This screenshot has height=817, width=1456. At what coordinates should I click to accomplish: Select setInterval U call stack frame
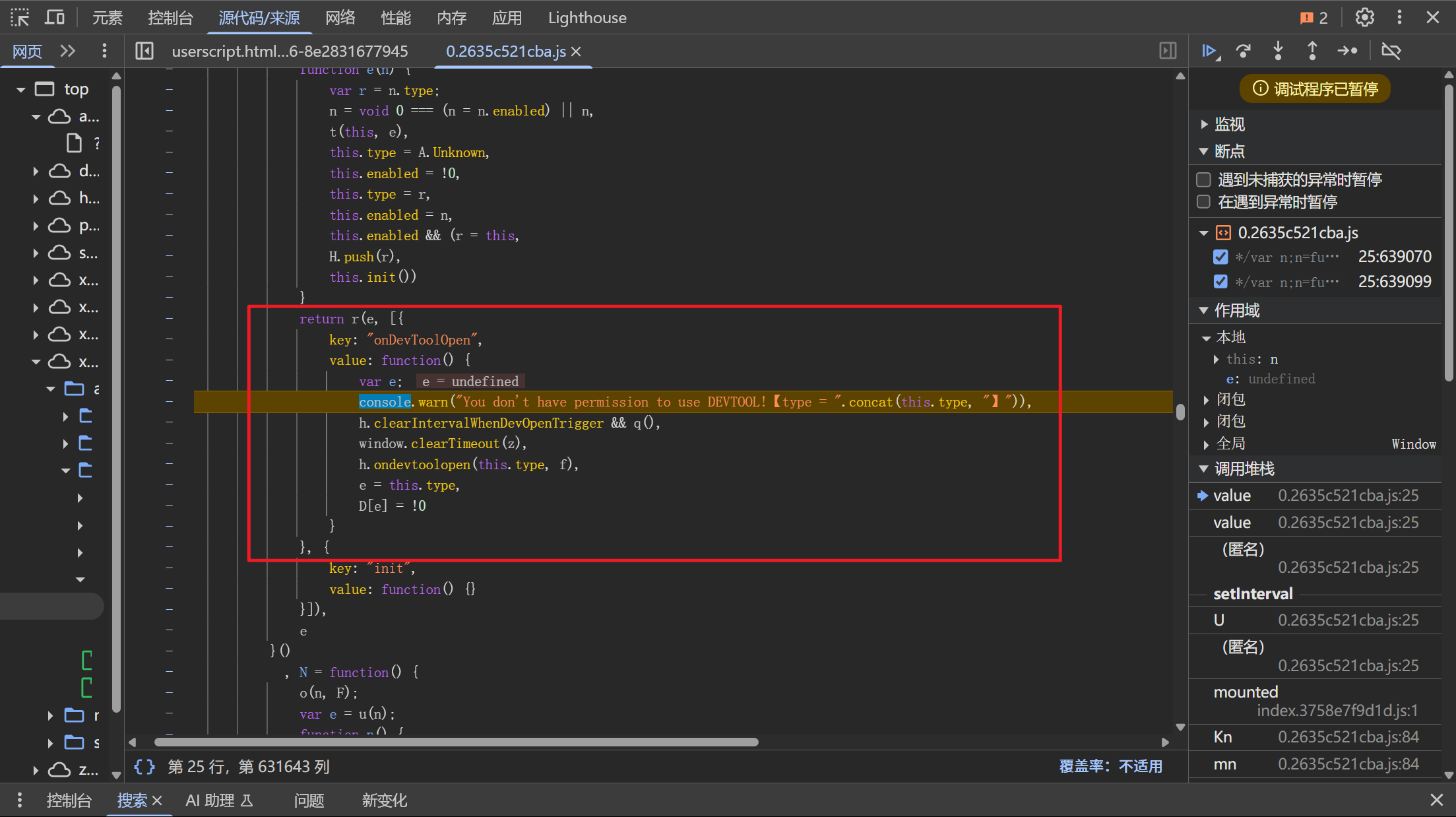tap(1219, 620)
